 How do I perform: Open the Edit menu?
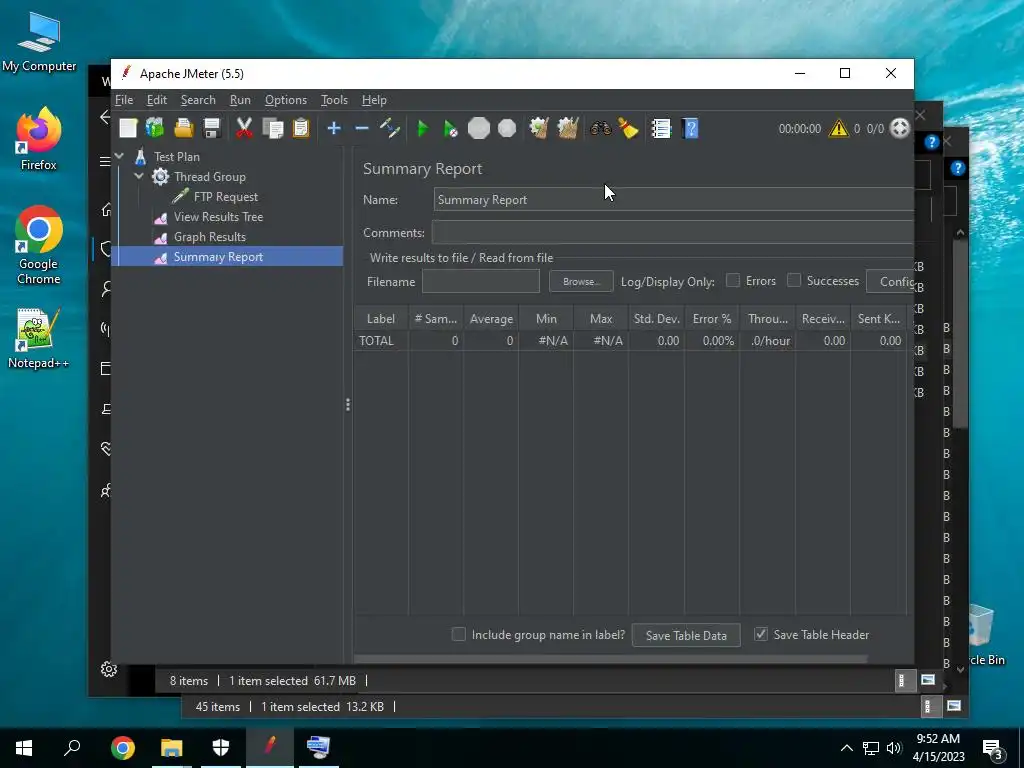pyautogui.click(x=157, y=100)
